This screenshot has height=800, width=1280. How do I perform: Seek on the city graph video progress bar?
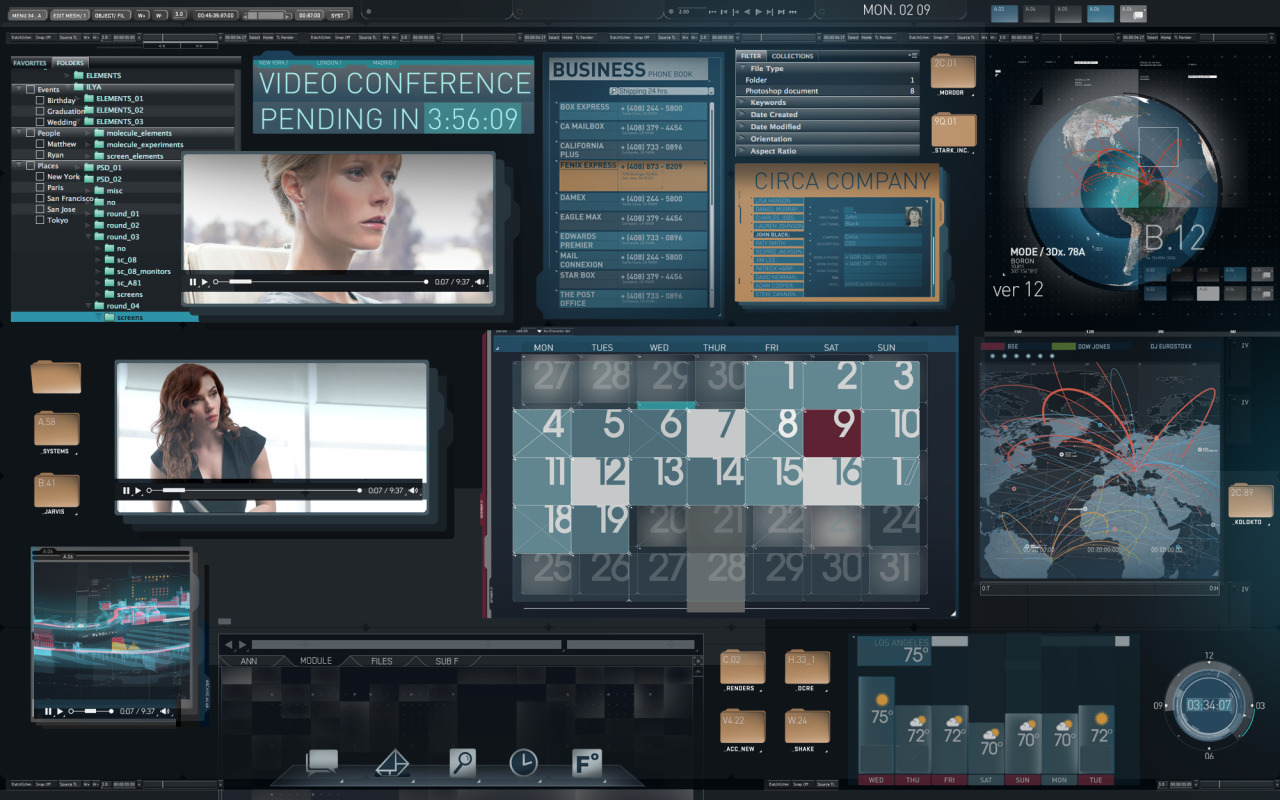pyautogui.click(x=91, y=711)
